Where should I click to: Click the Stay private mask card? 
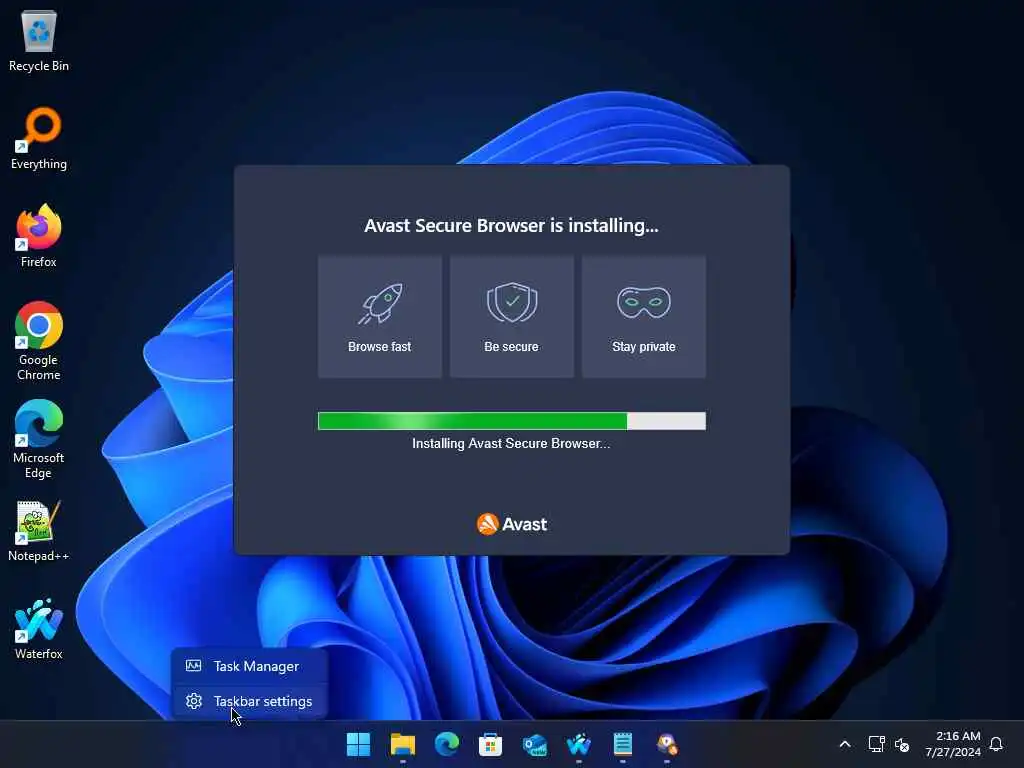pyautogui.click(x=643, y=317)
